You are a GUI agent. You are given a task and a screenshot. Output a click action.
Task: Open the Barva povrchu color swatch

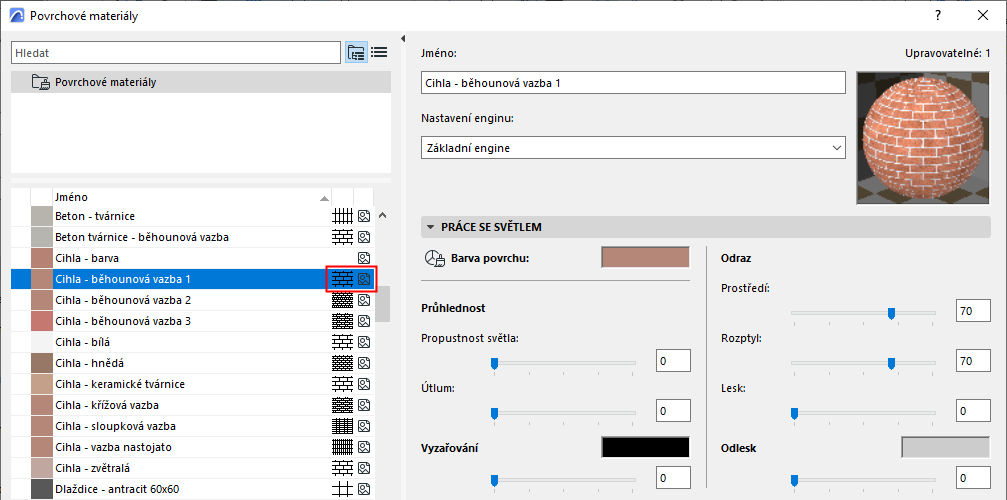point(645,257)
